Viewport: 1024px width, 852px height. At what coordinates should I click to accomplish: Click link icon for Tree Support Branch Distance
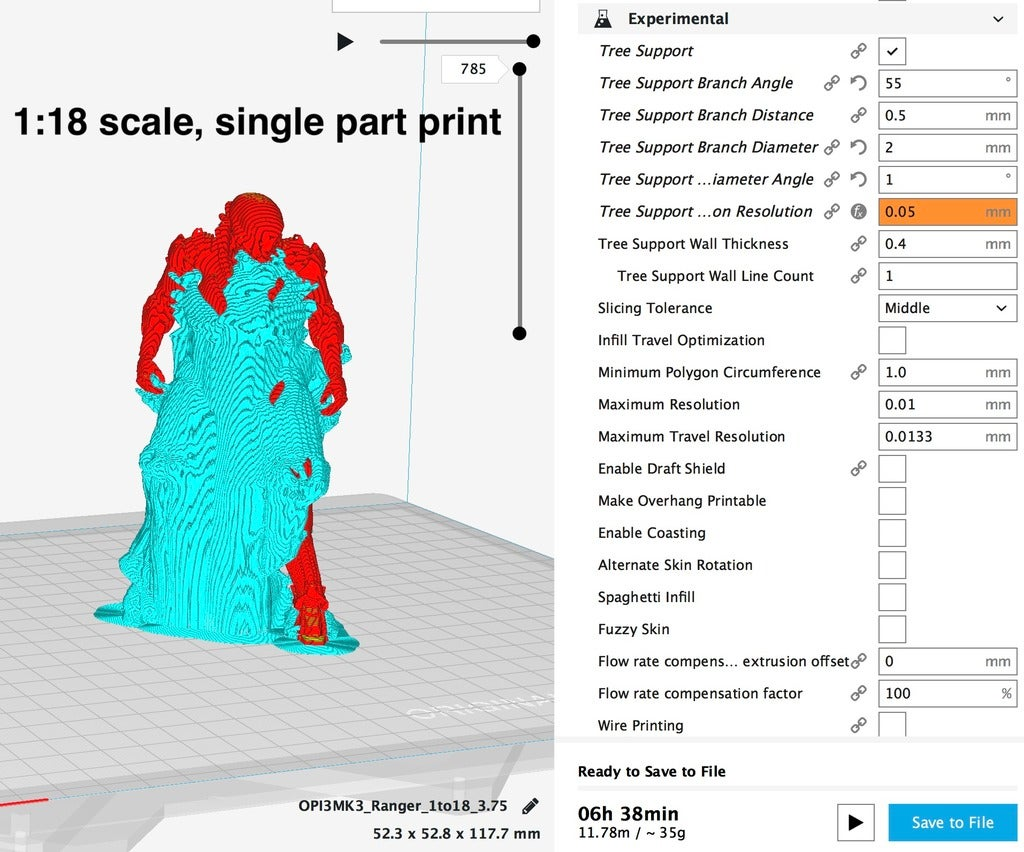pyautogui.click(x=858, y=115)
